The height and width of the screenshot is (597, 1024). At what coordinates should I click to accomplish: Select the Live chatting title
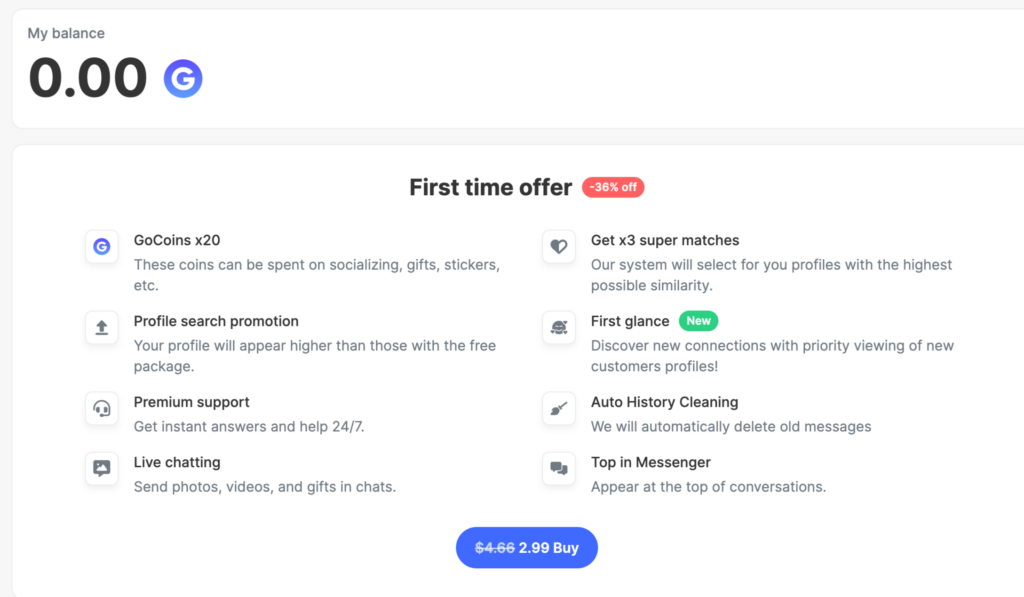coord(177,462)
